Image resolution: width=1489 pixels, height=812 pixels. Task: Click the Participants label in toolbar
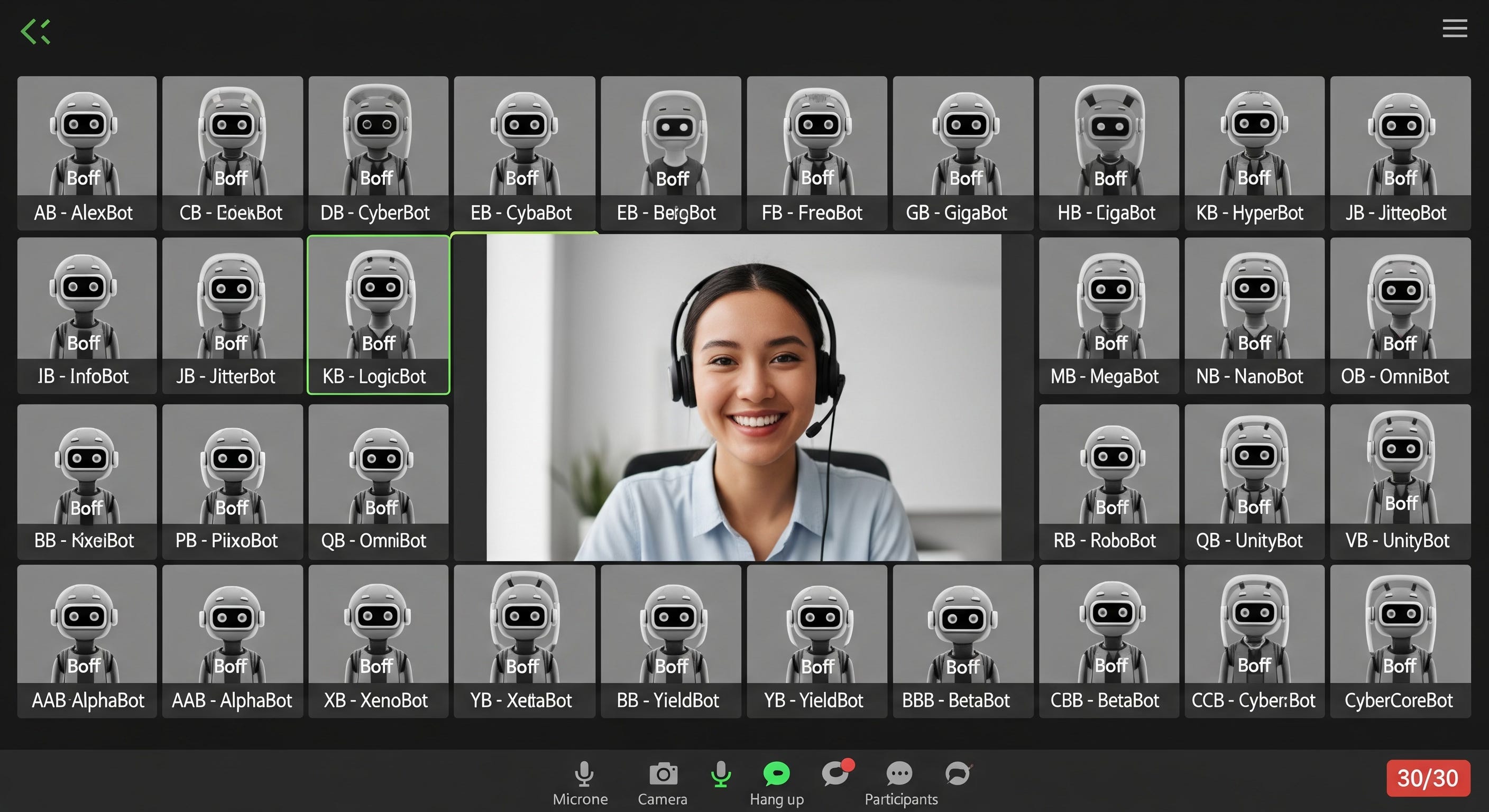point(900,799)
